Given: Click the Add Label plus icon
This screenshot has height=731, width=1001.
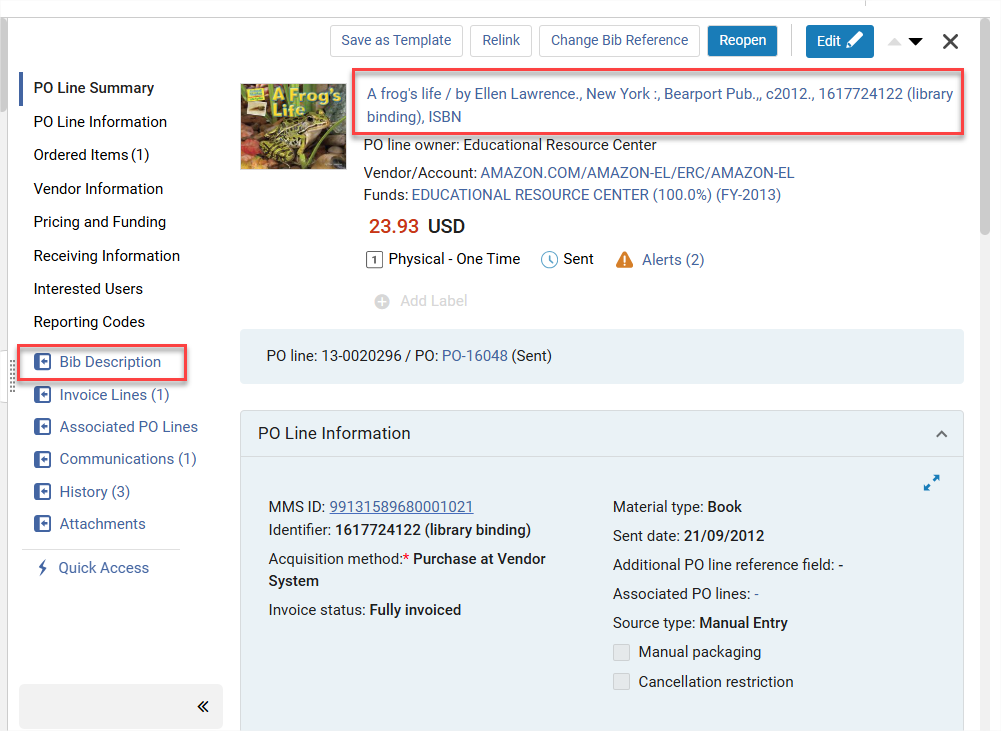Looking at the screenshot, I should (382, 301).
